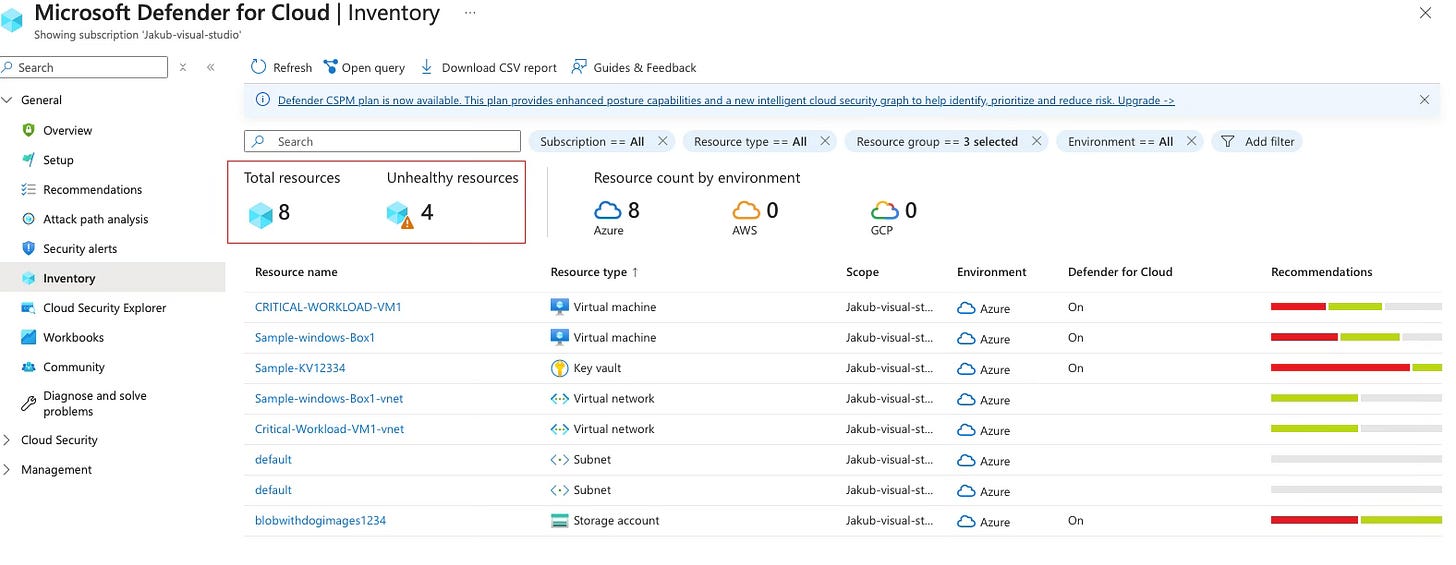The image size is (1456, 565).
Task: Click the AWS cloud icon
Action: tap(746, 210)
